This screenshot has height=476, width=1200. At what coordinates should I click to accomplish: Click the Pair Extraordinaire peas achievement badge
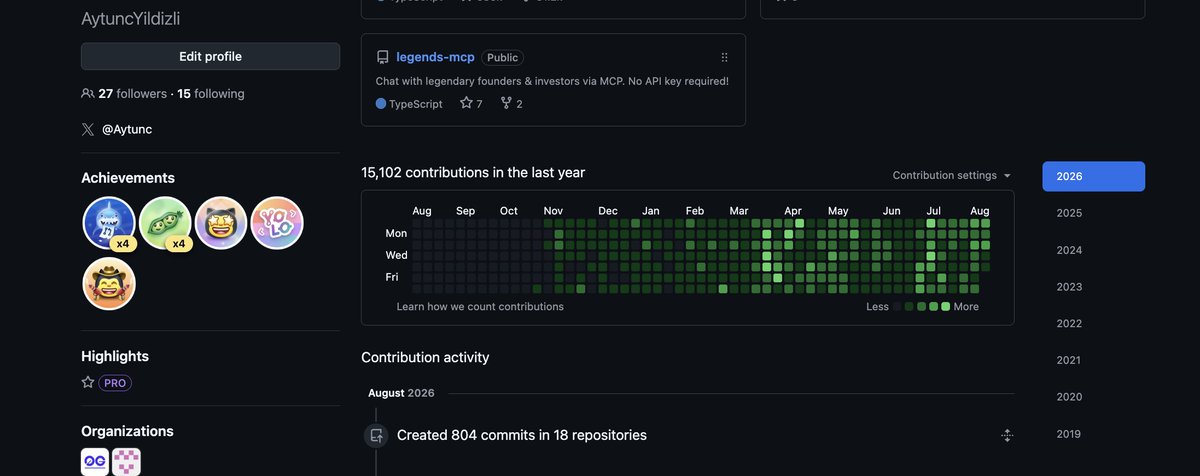coord(165,223)
